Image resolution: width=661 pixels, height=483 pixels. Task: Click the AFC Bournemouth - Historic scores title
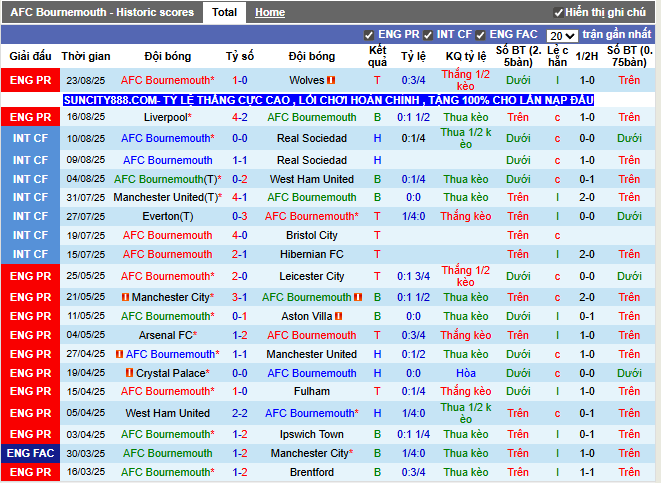click(102, 12)
